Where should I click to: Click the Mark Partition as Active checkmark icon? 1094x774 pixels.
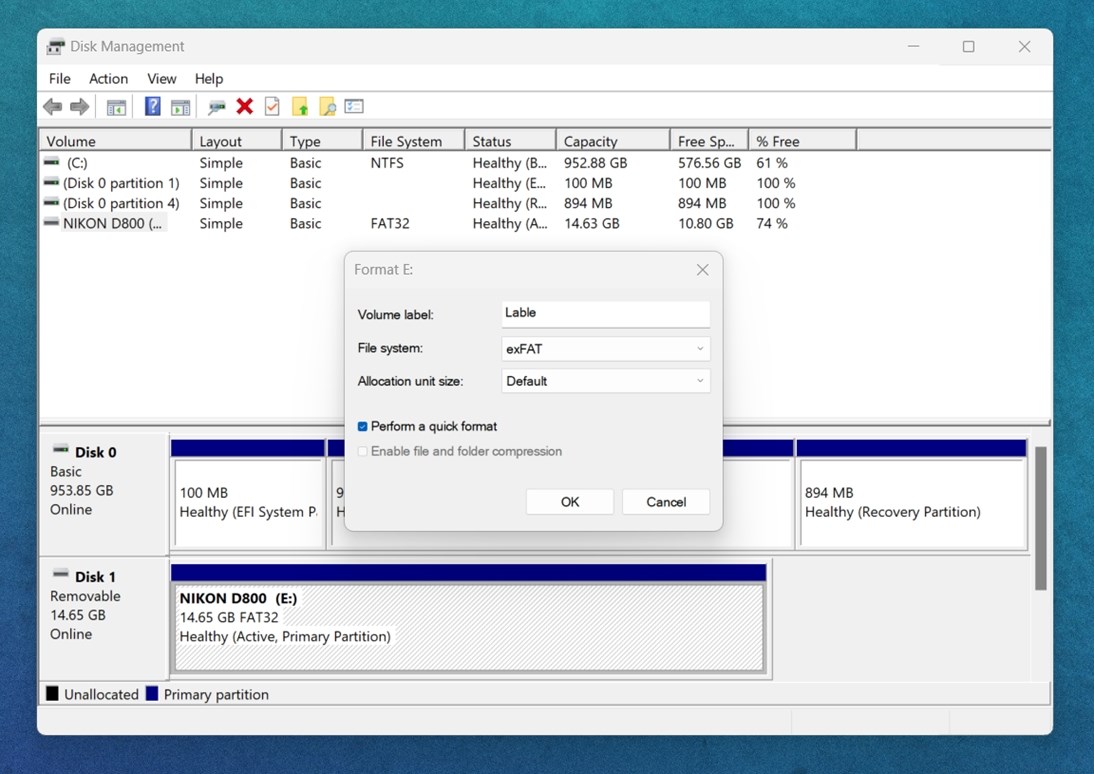click(x=272, y=106)
